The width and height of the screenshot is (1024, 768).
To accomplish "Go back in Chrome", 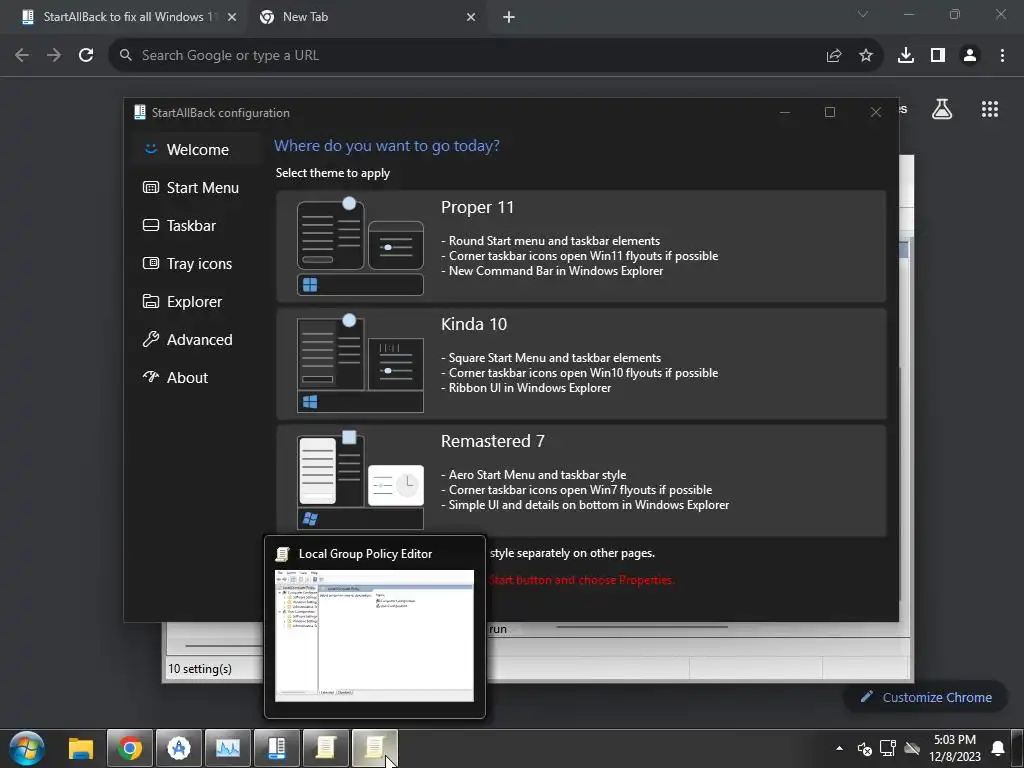I will tap(22, 56).
